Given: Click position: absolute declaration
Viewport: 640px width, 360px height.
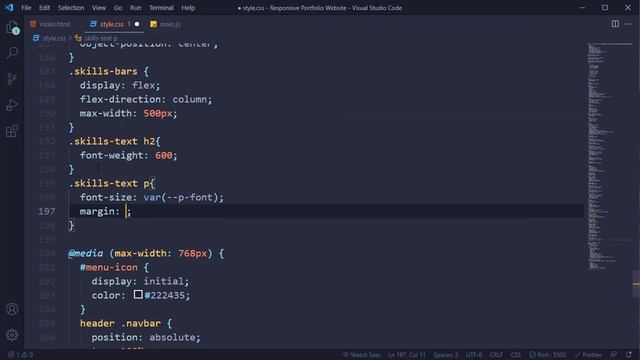Looking at the screenshot, I should pyautogui.click(x=146, y=337).
